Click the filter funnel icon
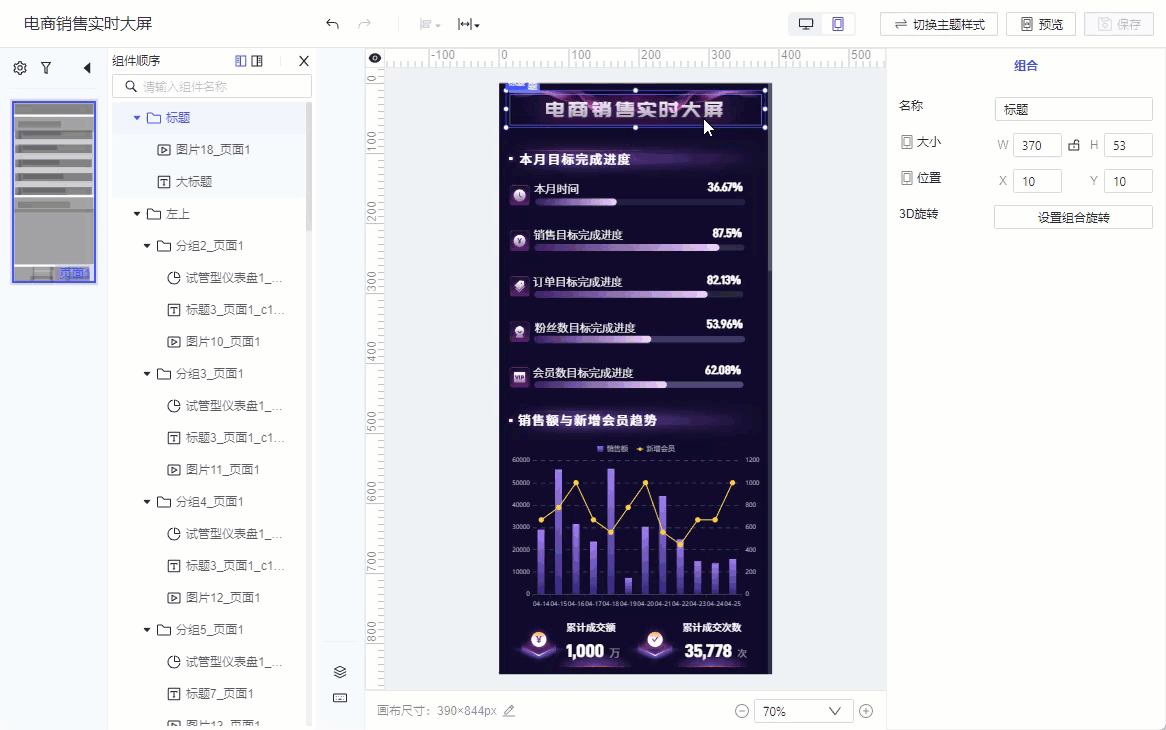This screenshot has height=730, width=1166. [46, 68]
